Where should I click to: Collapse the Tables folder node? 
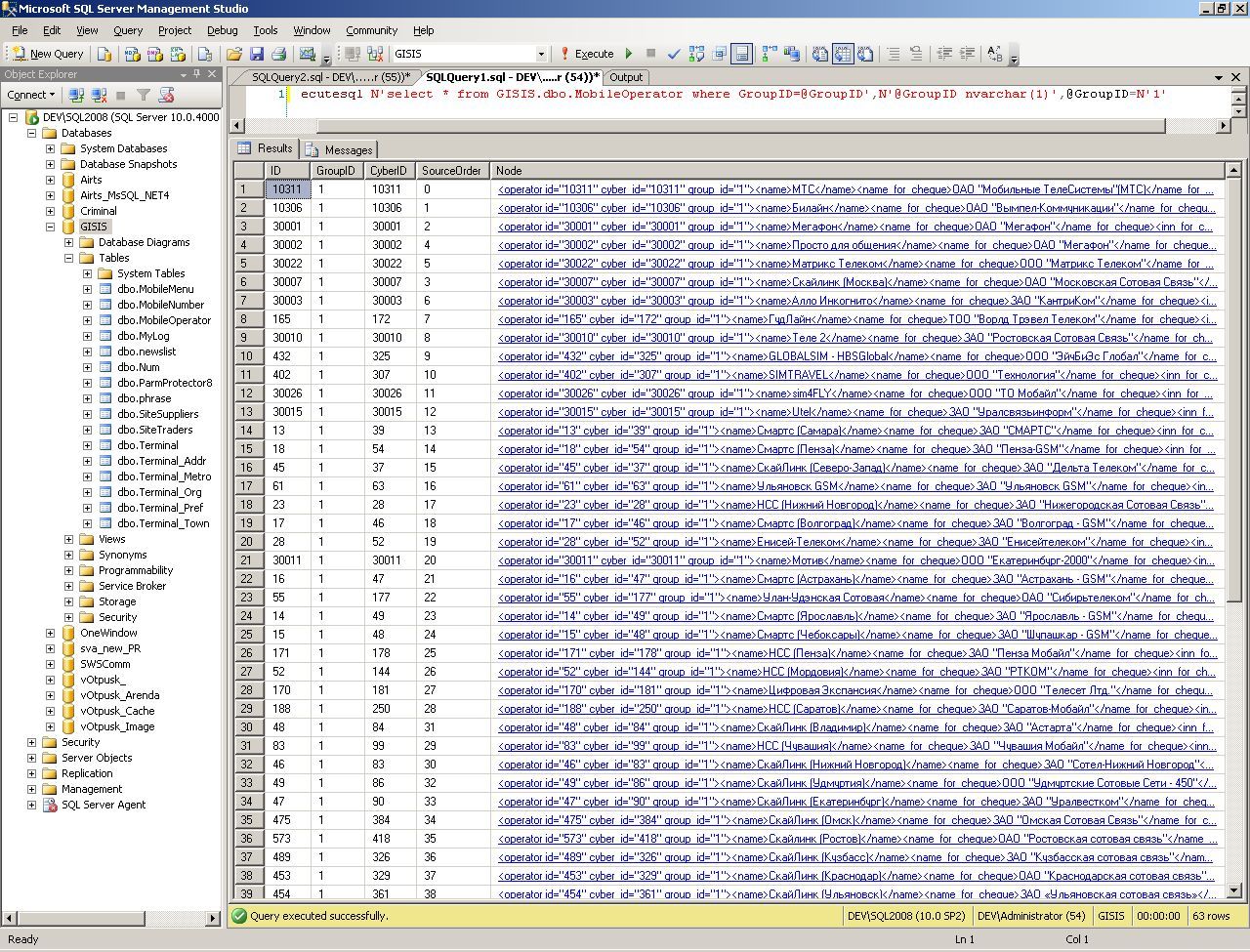68,258
